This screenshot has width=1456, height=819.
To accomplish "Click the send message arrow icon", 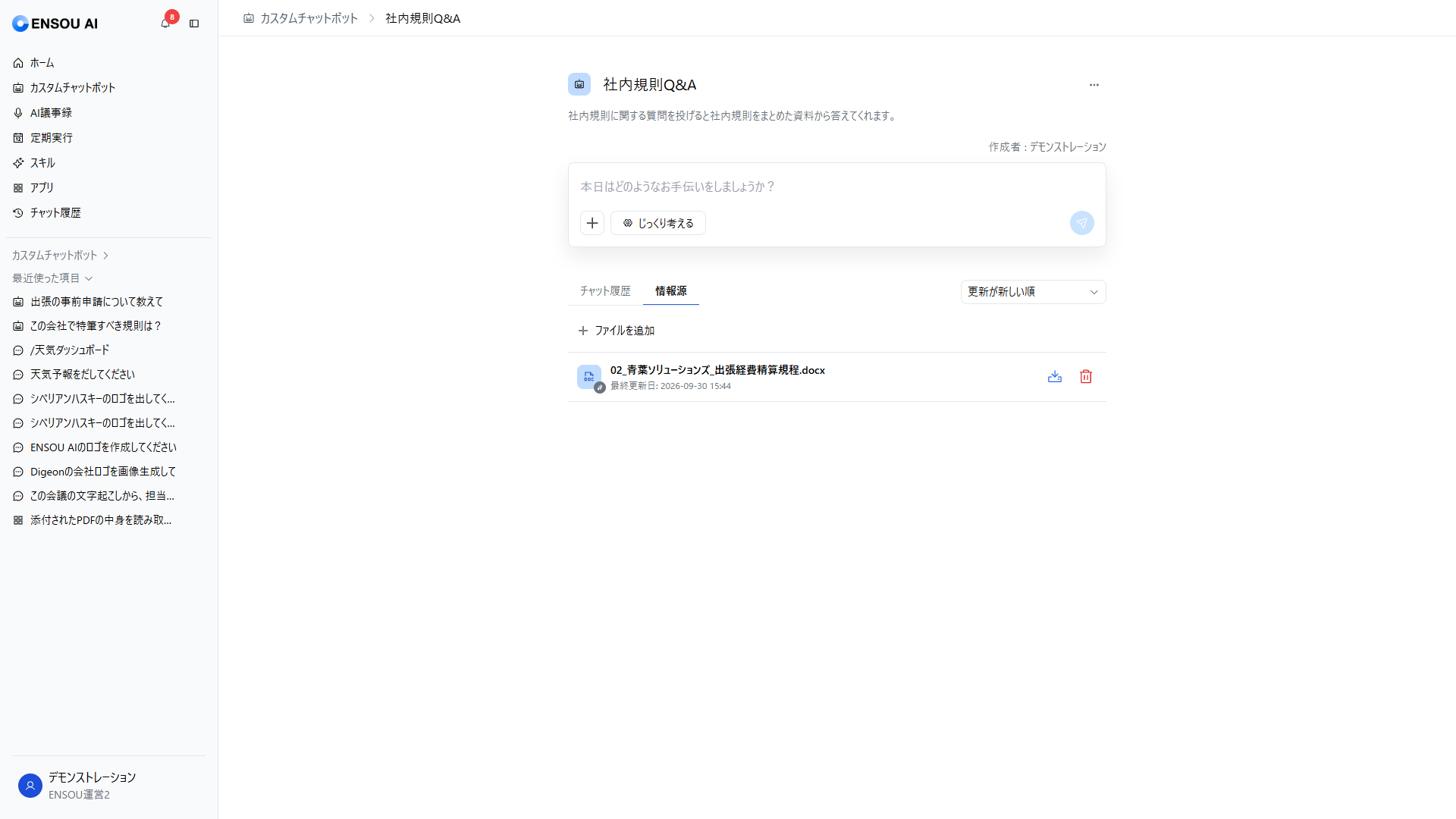I will pyautogui.click(x=1082, y=223).
